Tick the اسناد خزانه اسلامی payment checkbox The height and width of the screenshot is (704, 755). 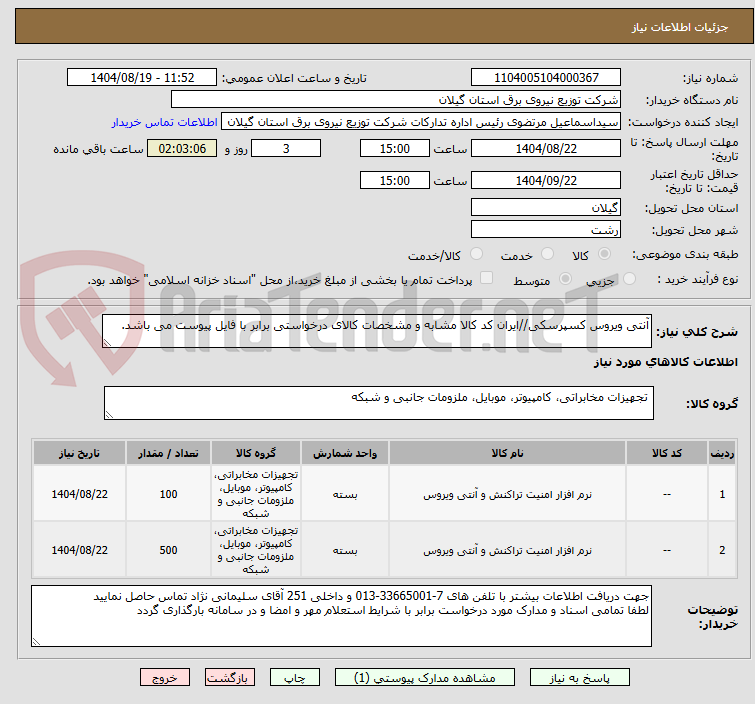tap(487, 279)
